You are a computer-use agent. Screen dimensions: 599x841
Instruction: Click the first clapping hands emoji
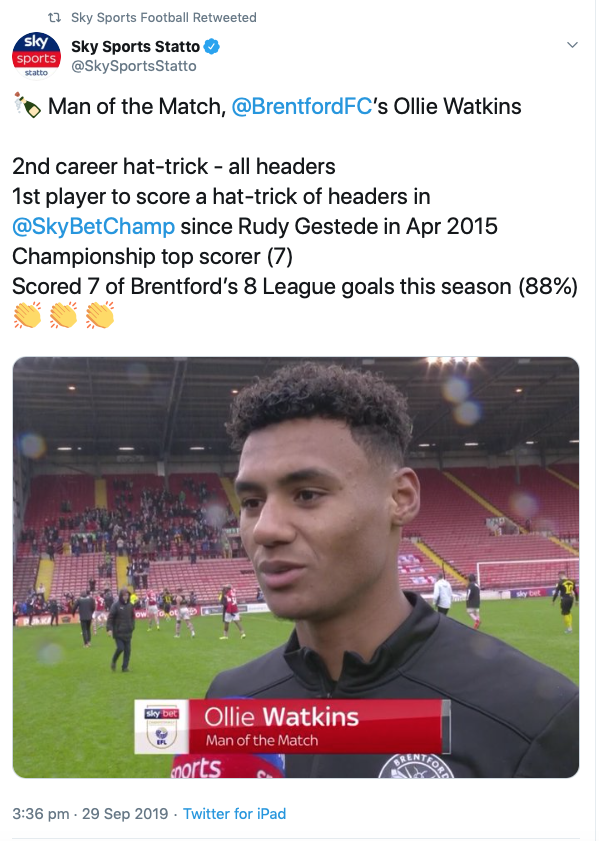click(27, 315)
